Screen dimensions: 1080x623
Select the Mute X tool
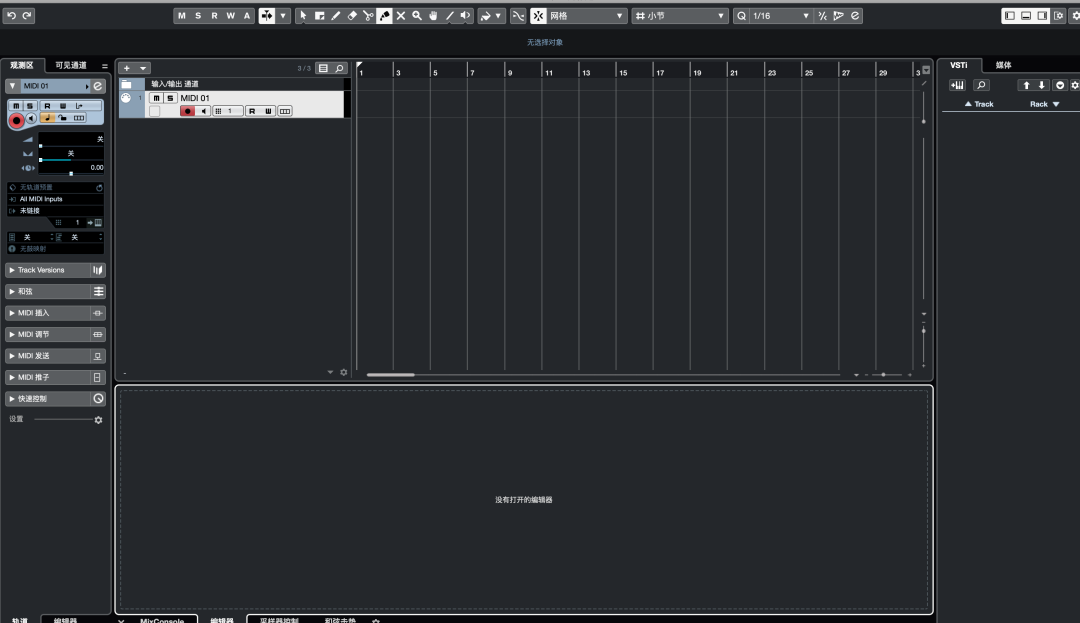tap(401, 16)
